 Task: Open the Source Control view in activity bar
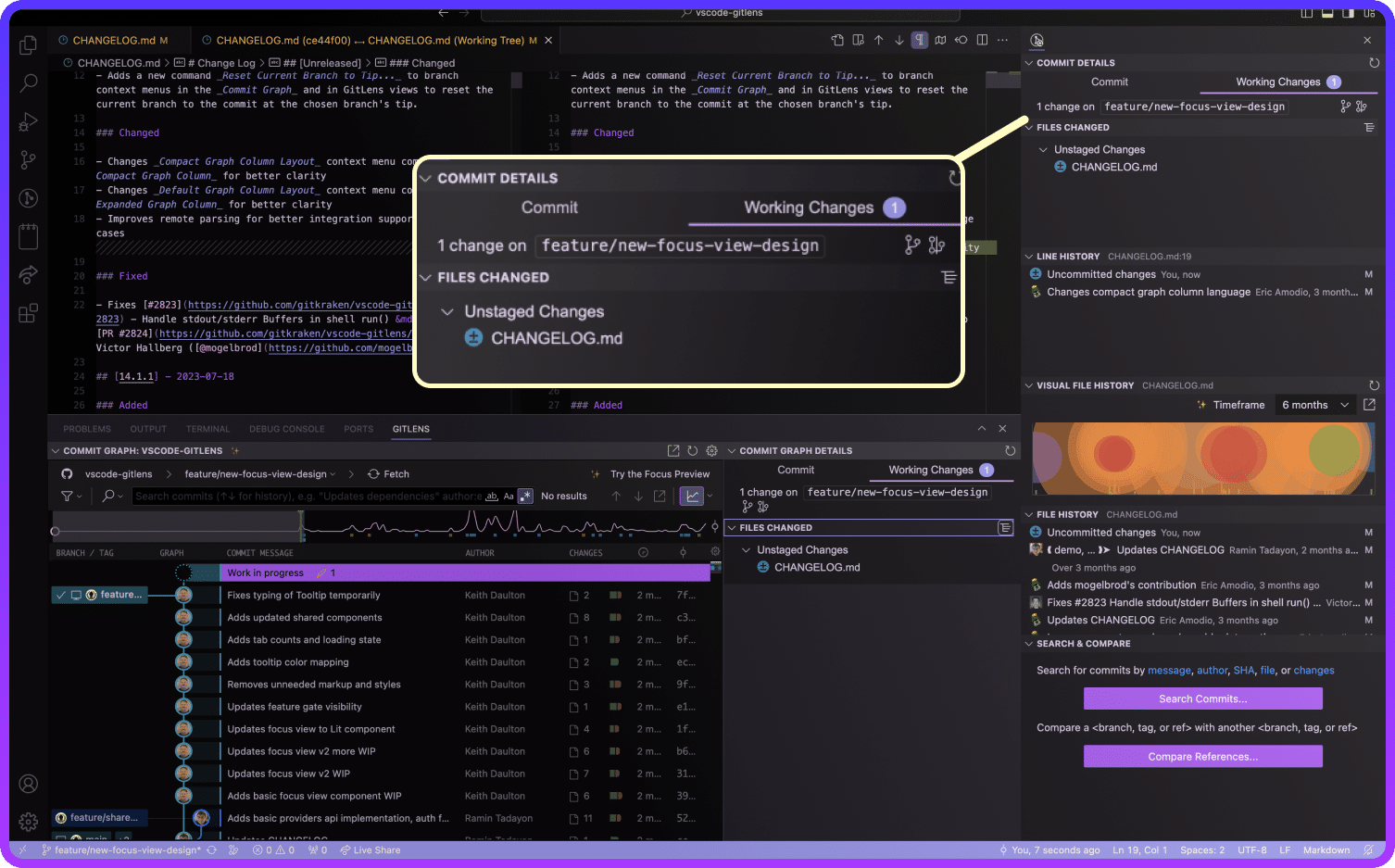click(29, 159)
